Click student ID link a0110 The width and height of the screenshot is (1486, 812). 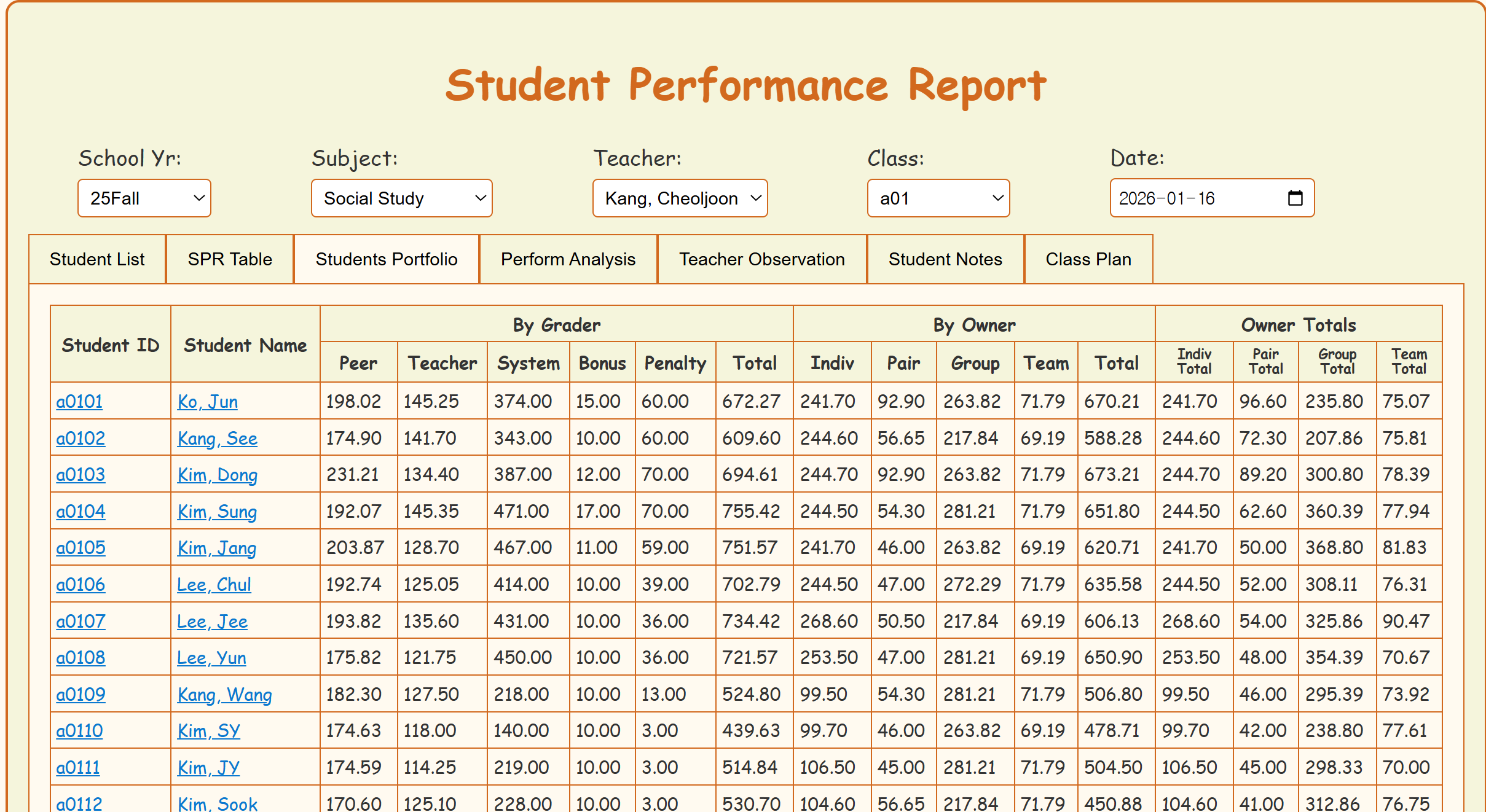(79, 731)
